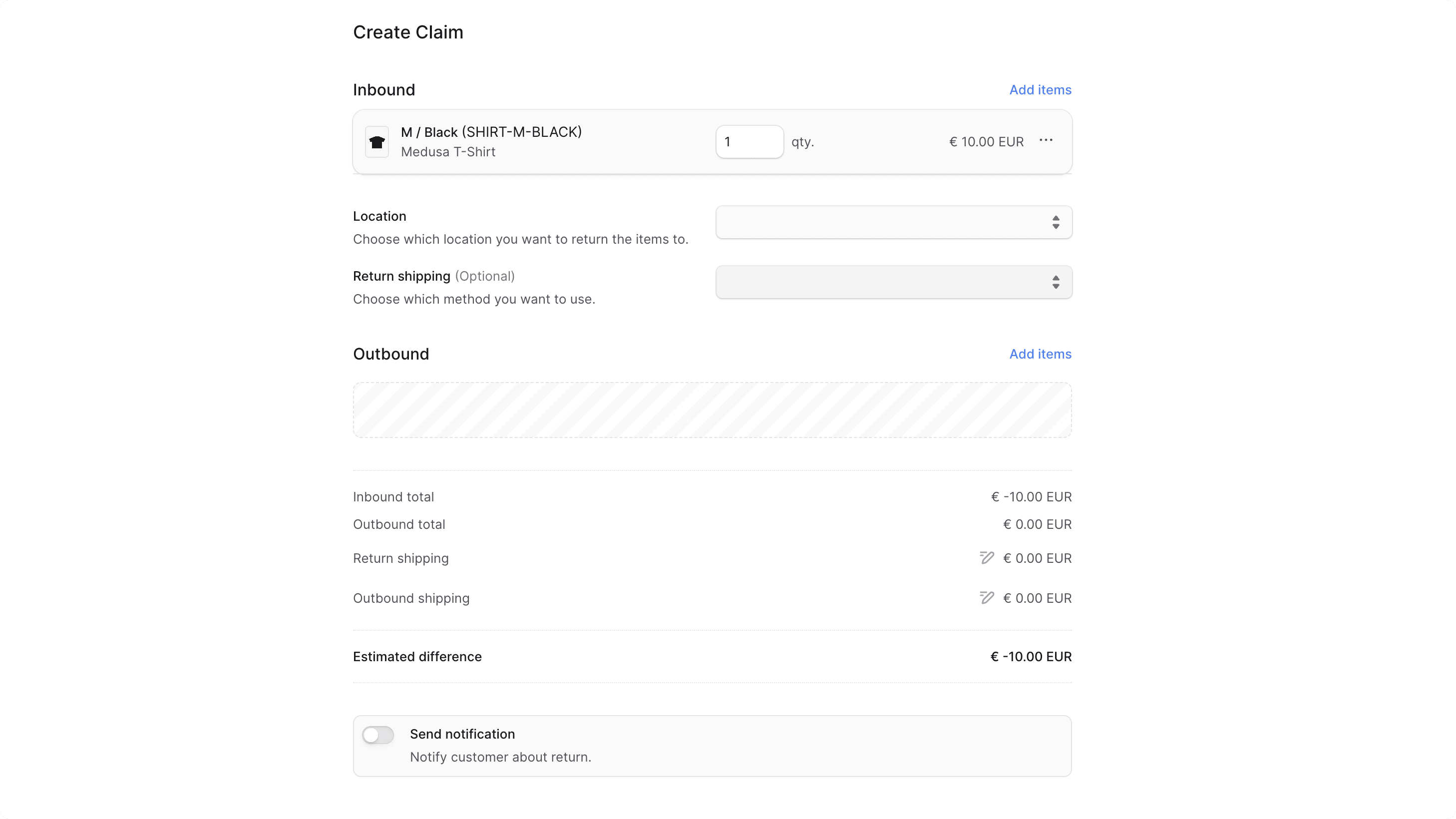The width and height of the screenshot is (1456, 819).
Task: Select the Inbound section header
Action: pos(384,89)
